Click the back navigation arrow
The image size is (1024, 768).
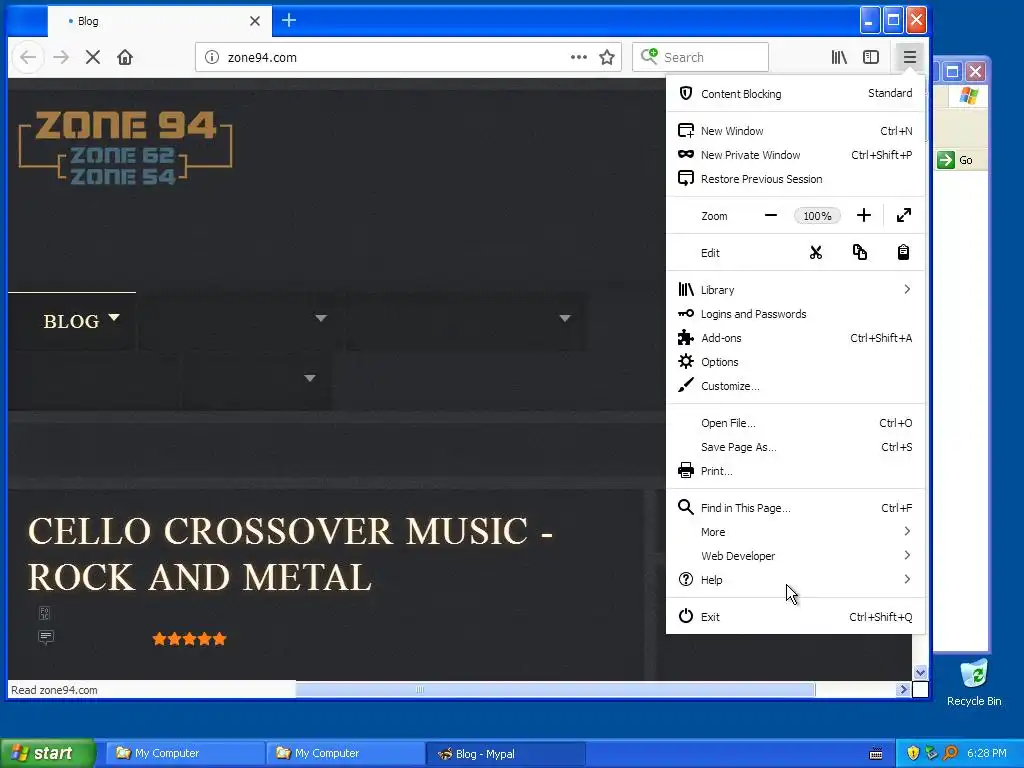click(27, 57)
